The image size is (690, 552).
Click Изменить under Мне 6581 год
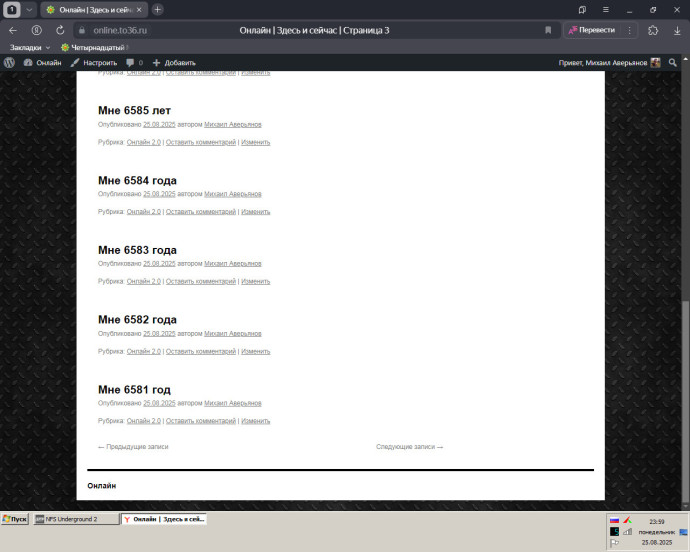256,421
